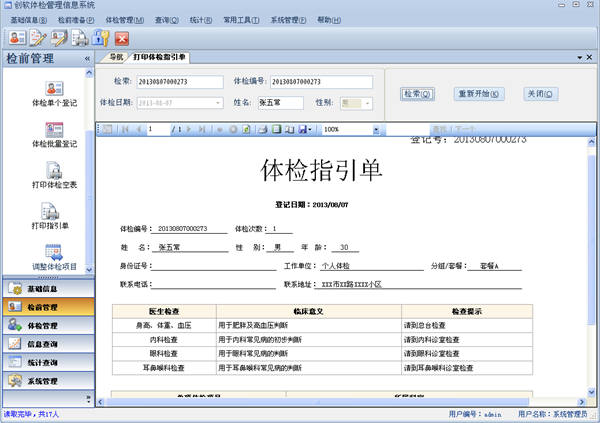This screenshot has width=600, height=423.
Task: Click the 检索 input field
Action: point(180,82)
